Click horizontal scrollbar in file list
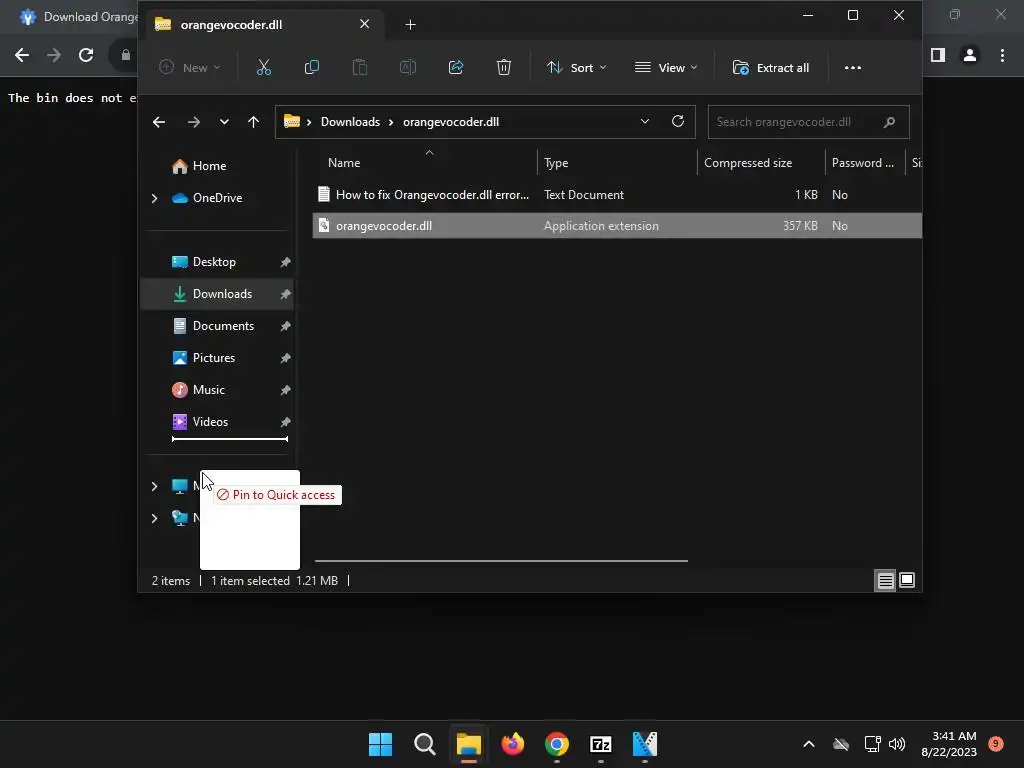Screen dimensions: 1024x768 (x=501, y=560)
